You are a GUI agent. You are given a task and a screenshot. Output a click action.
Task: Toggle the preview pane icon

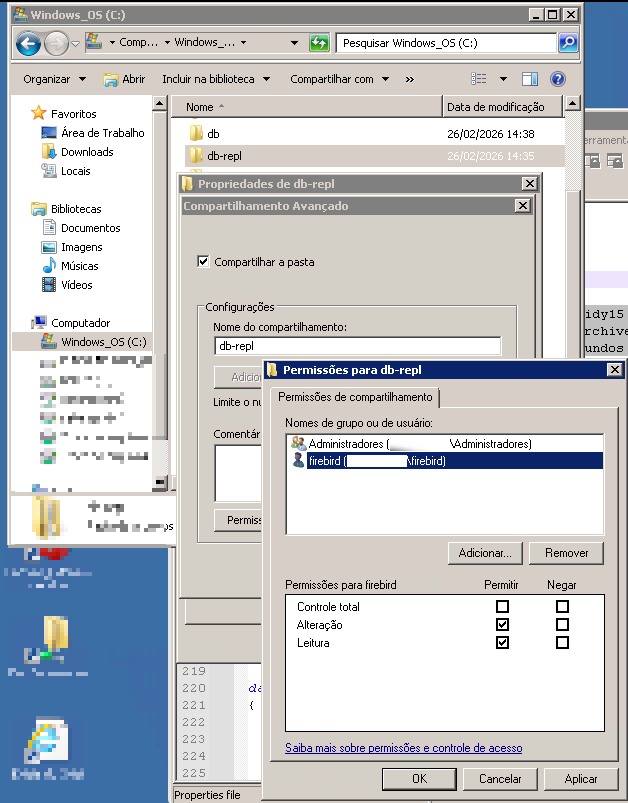click(530, 79)
